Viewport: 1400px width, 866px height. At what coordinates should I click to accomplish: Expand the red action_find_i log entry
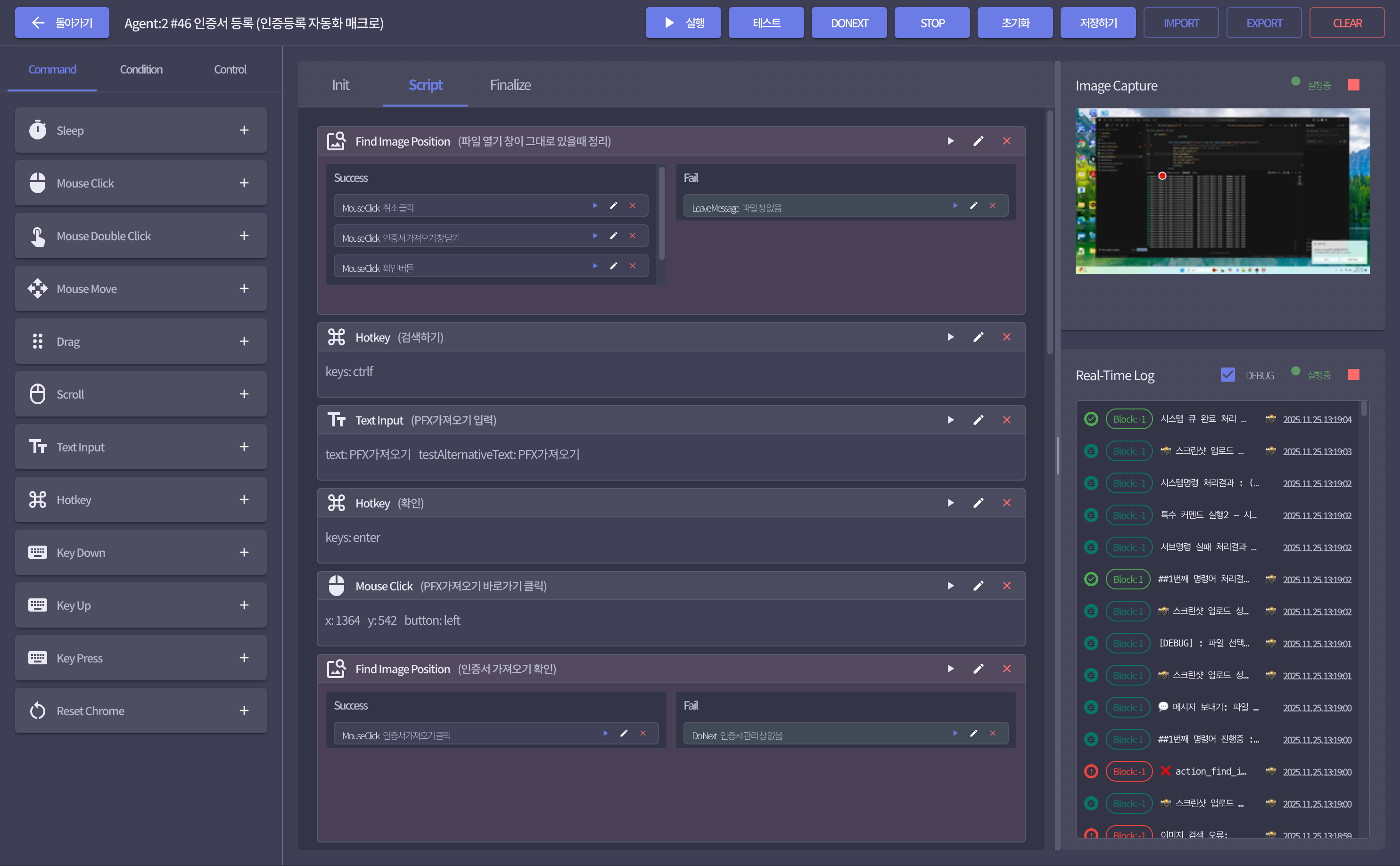[x=1219, y=771]
